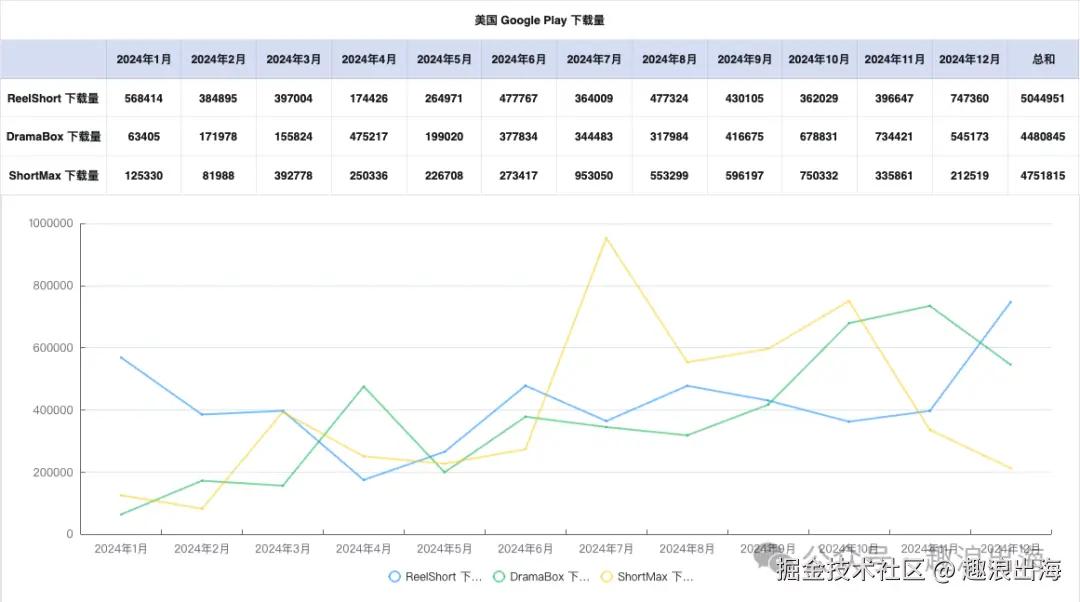Click cell value 384895
The image size is (1080, 602).
point(218,98)
